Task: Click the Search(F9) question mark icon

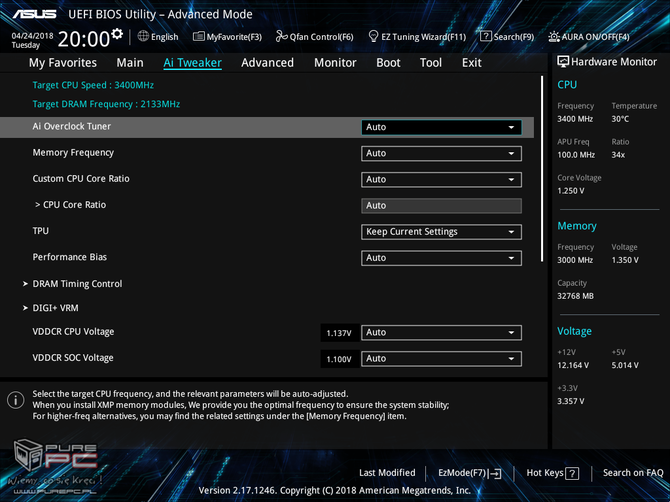Action: tap(486, 36)
